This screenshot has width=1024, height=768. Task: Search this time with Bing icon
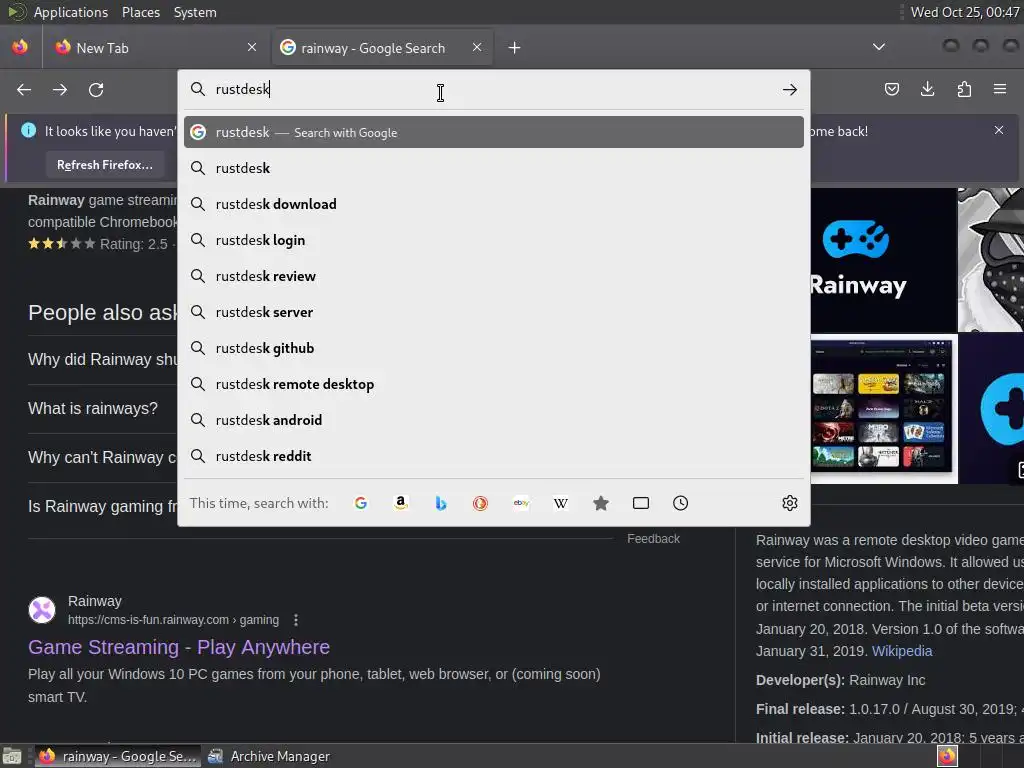(x=441, y=503)
